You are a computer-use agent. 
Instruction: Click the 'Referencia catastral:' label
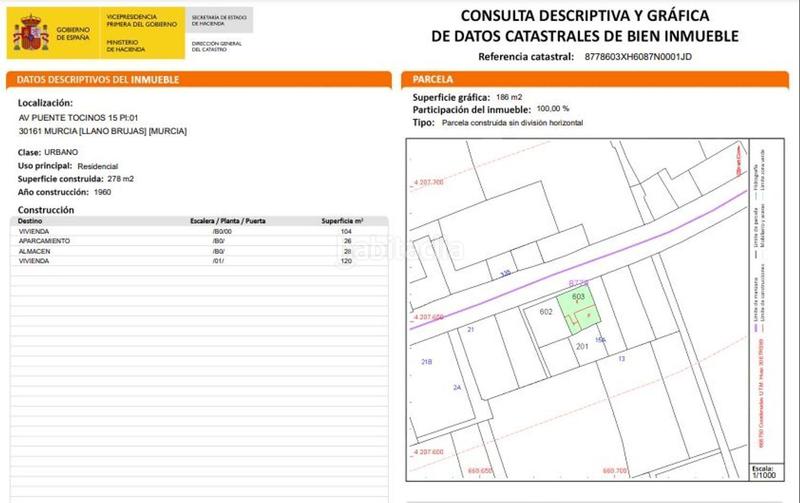[526, 57]
